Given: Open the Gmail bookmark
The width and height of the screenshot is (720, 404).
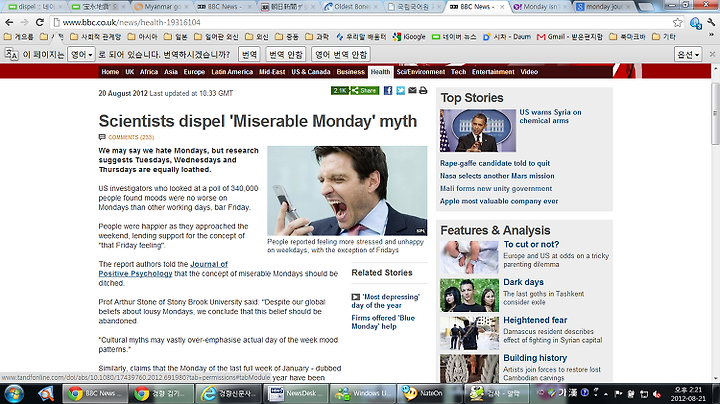Looking at the screenshot, I should 569,37.
